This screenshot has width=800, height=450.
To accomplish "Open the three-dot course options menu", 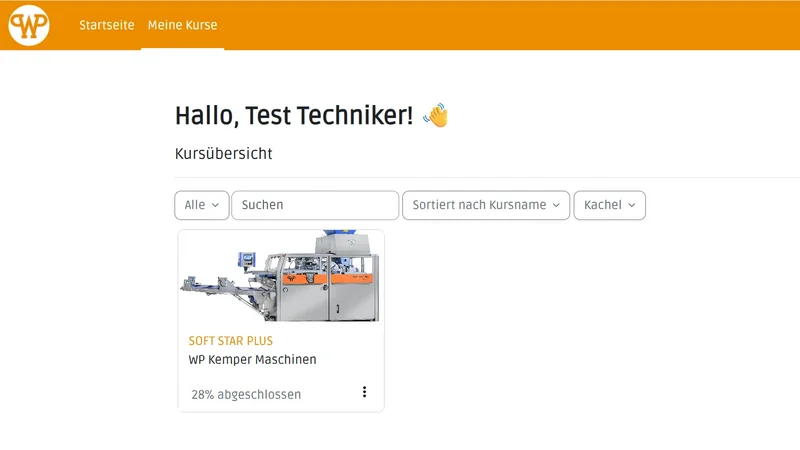I will (x=364, y=392).
